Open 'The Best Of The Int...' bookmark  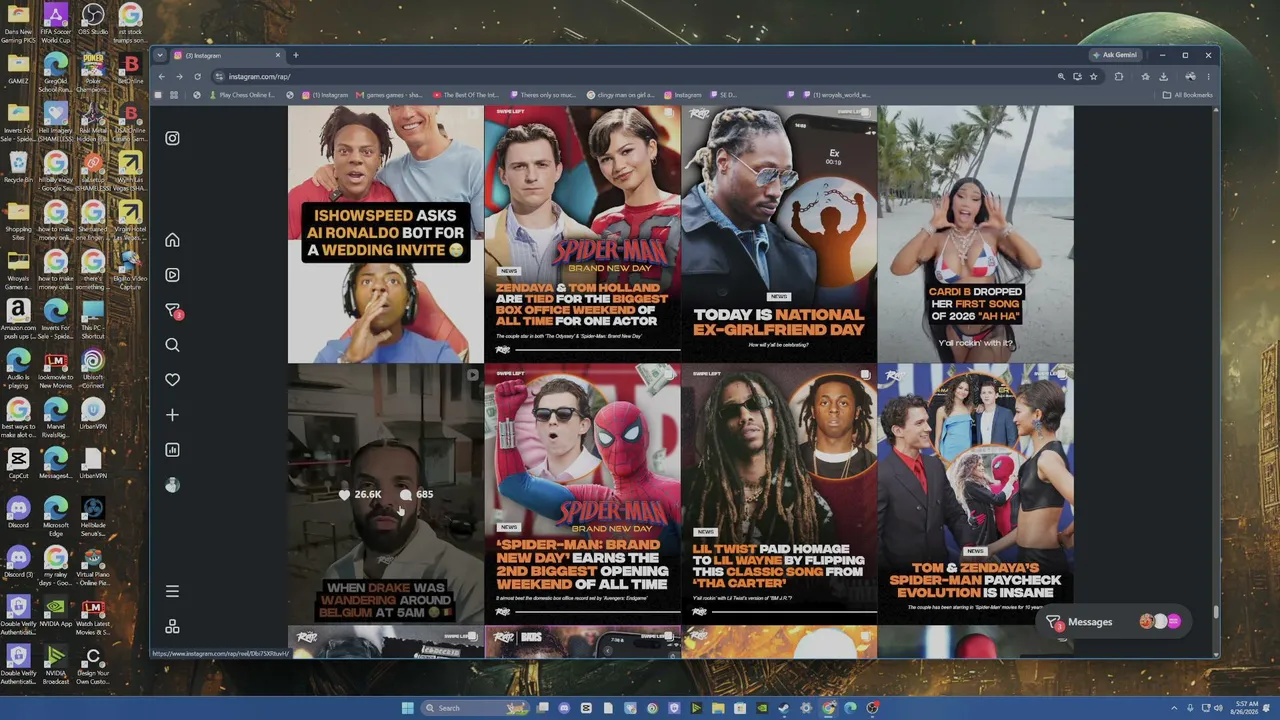465,95
